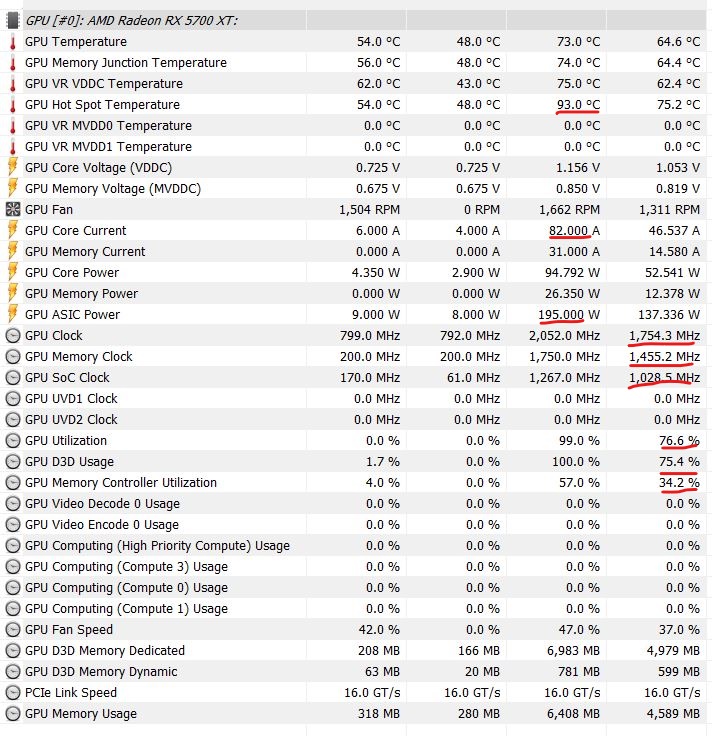Click the 93.0 °C hot spot maximum value
712x736 pixels.
[x=578, y=105]
